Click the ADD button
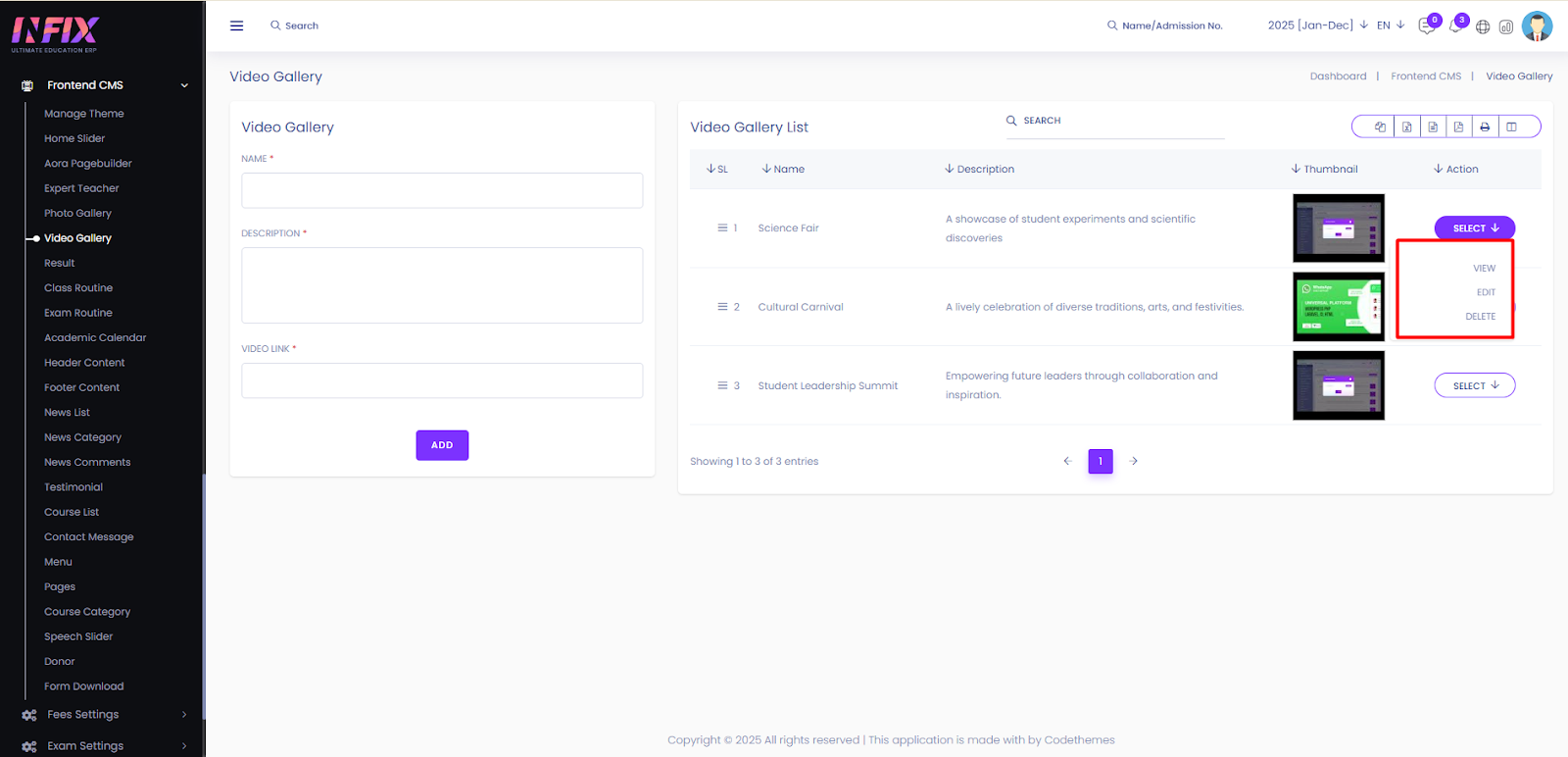1568x757 pixels. tap(442, 445)
